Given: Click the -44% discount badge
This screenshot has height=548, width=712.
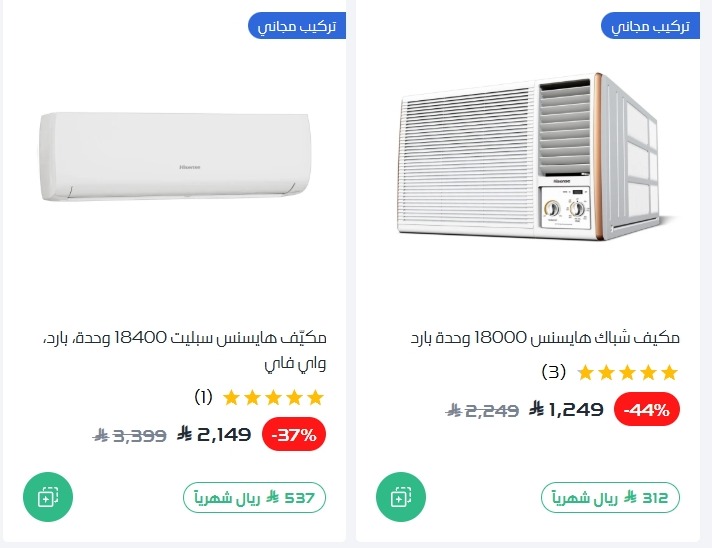Looking at the screenshot, I should coord(650,410).
